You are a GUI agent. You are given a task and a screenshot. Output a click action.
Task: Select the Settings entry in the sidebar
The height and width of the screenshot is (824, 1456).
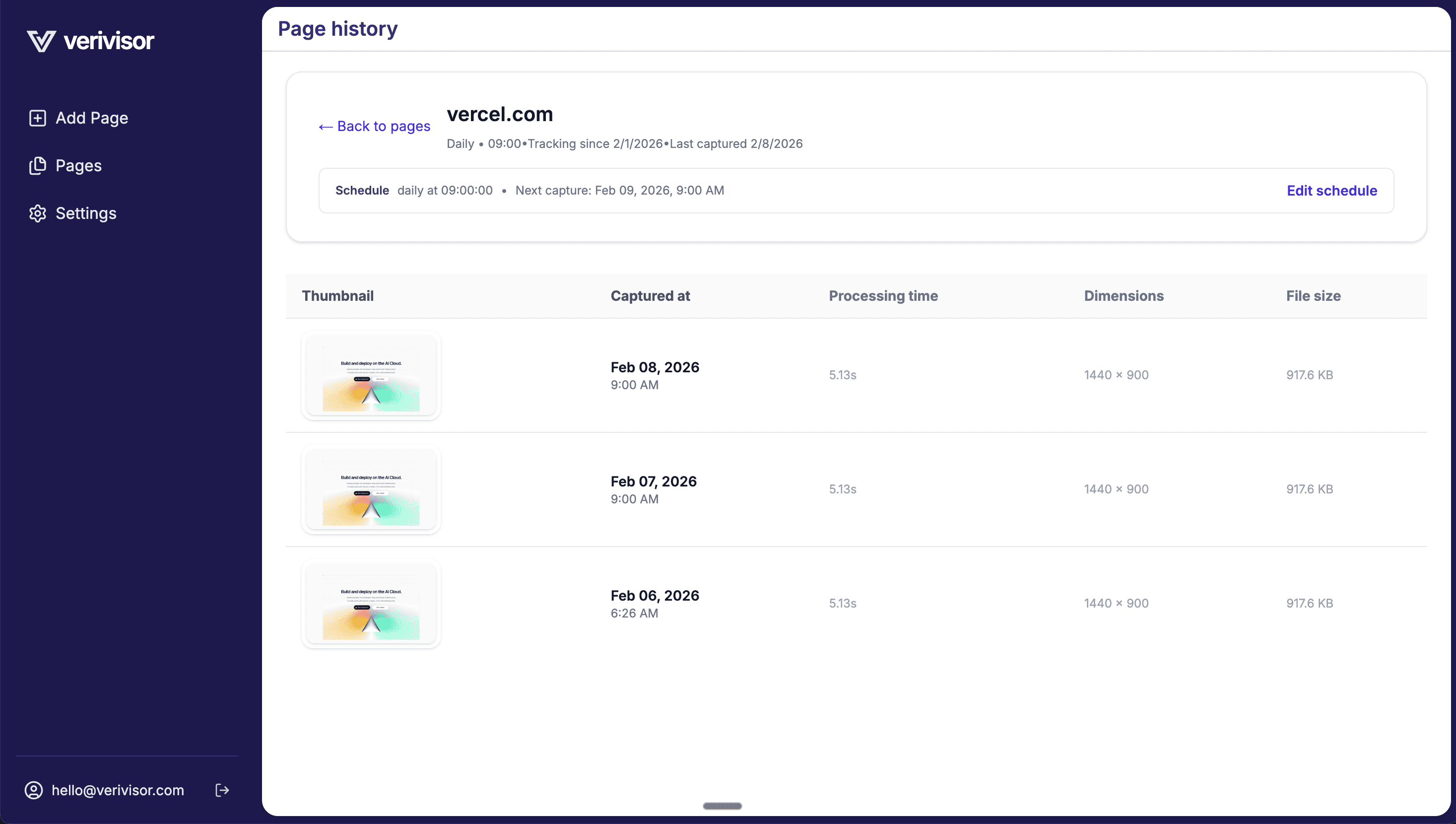(x=85, y=213)
